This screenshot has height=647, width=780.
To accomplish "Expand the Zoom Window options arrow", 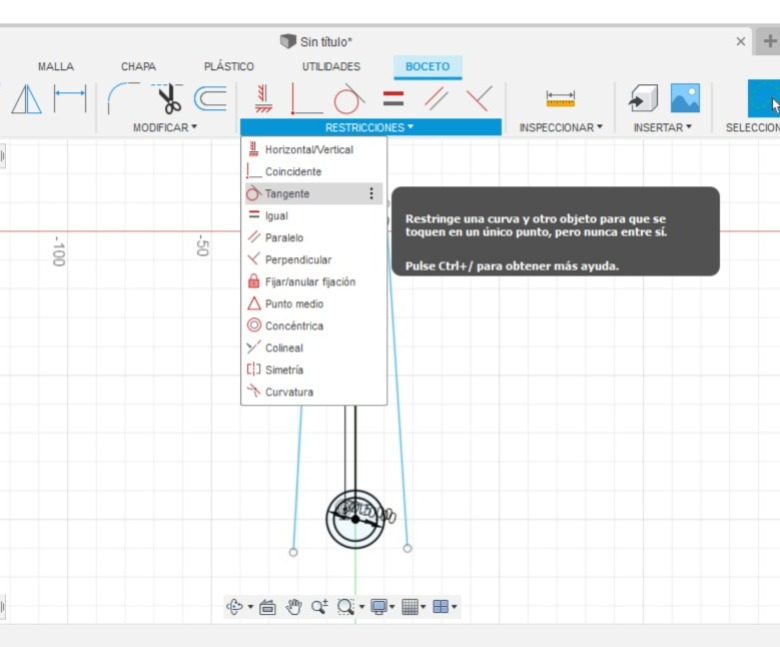I will click(x=362, y=607).
